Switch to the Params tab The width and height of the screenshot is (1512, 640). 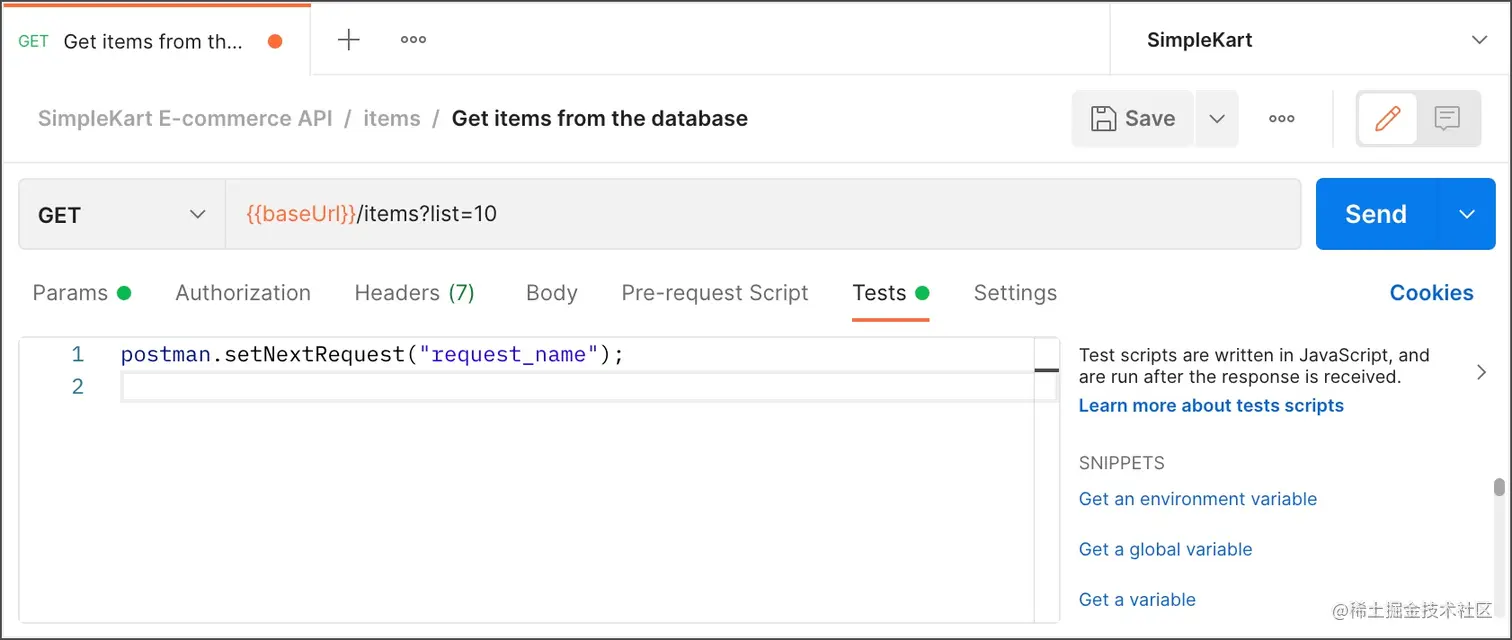tap(81, 293)
